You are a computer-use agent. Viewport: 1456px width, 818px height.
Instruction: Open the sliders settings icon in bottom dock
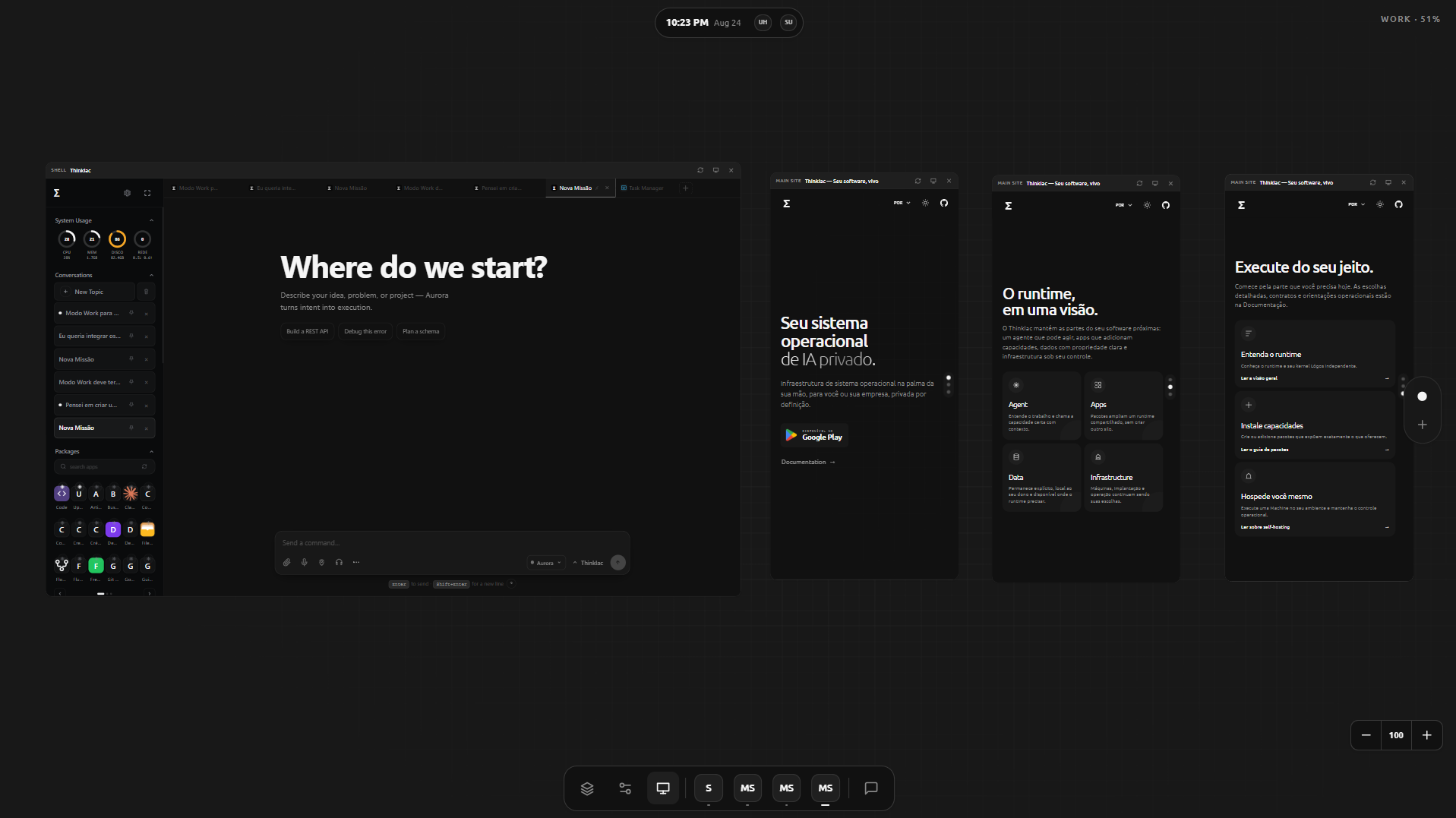pyautogui.click(x=625, y=788)
